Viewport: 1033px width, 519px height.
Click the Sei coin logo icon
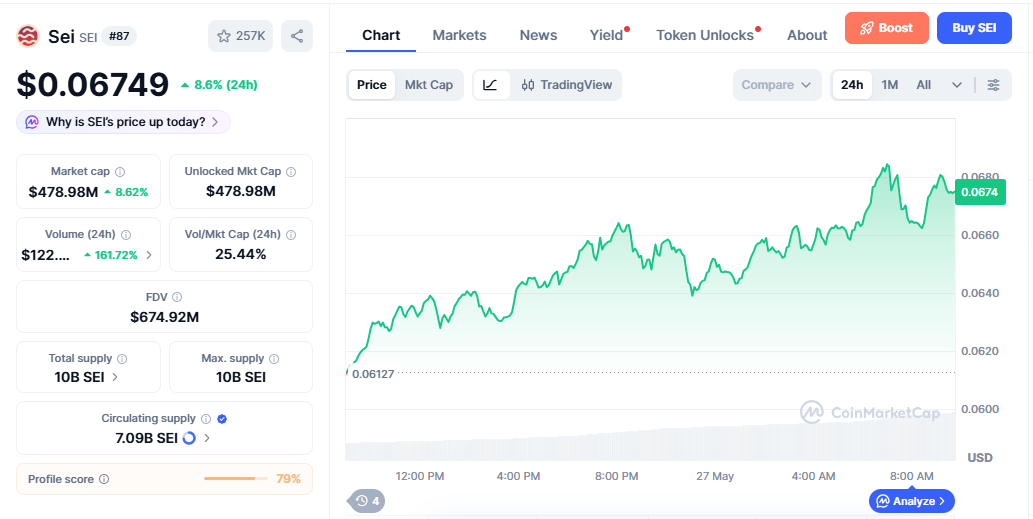tap(28, 36)
